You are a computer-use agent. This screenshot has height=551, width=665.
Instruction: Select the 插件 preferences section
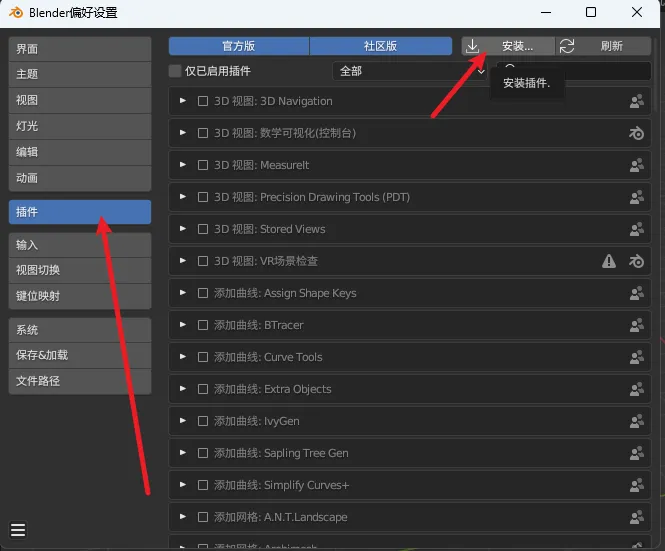pos(80,212)
